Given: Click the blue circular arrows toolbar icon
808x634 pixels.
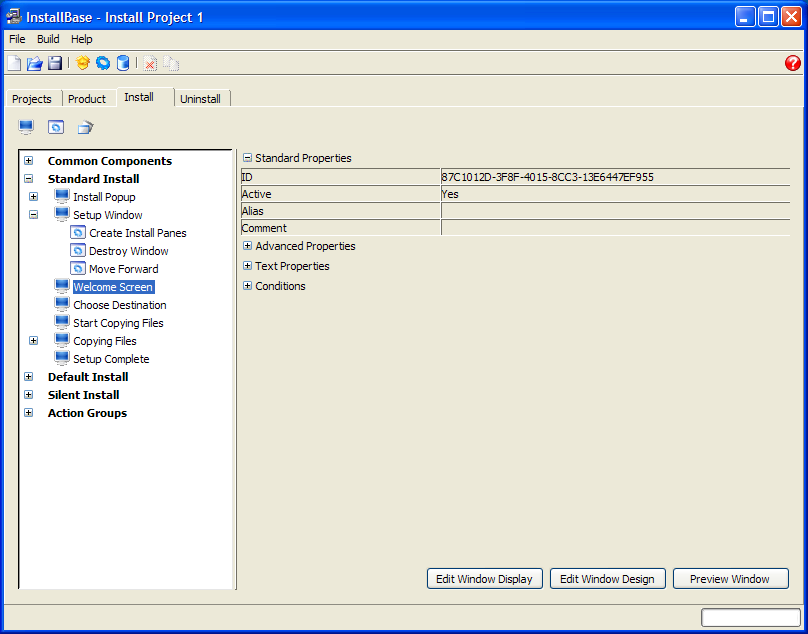Looking at the screenshot, I should point(103,63).
